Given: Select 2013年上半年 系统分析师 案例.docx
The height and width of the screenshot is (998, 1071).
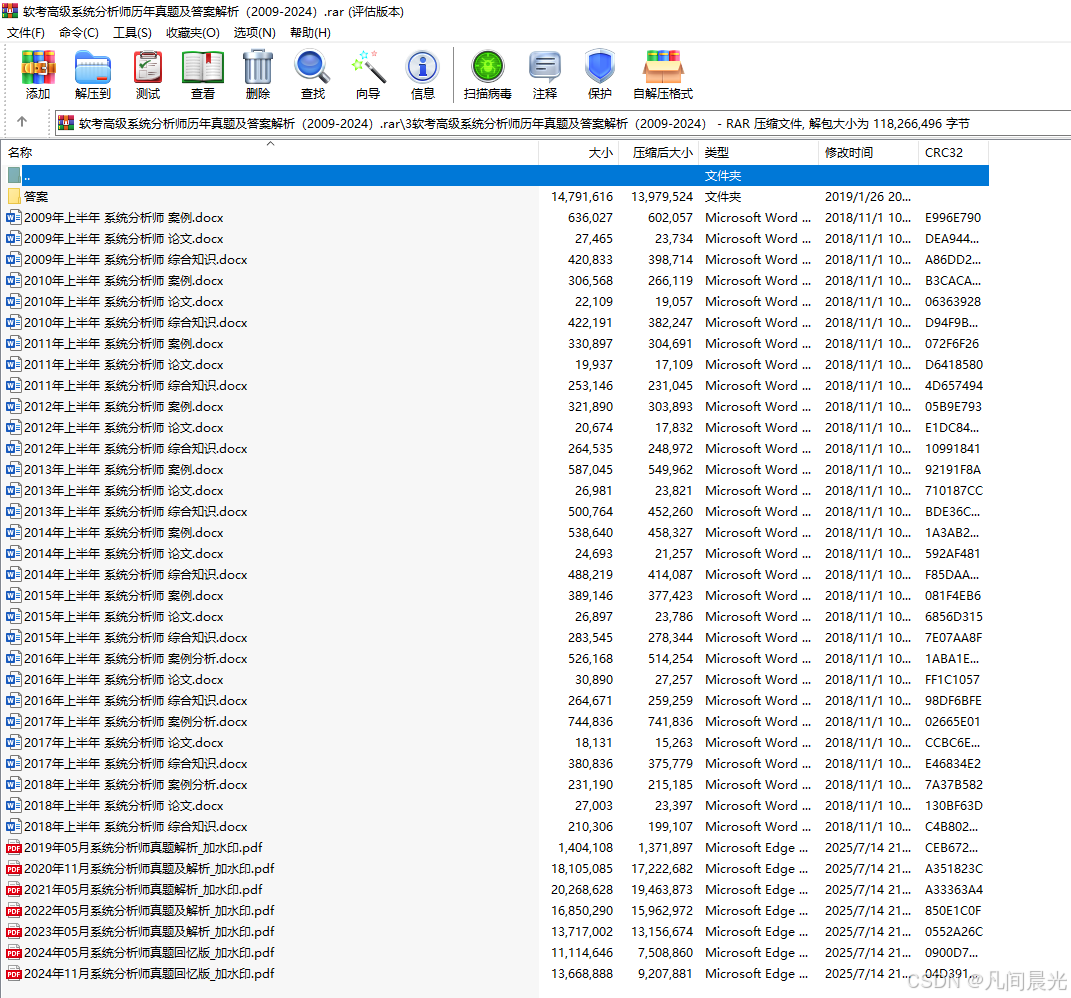Looking at the screenshot, I should coord(497,470).
